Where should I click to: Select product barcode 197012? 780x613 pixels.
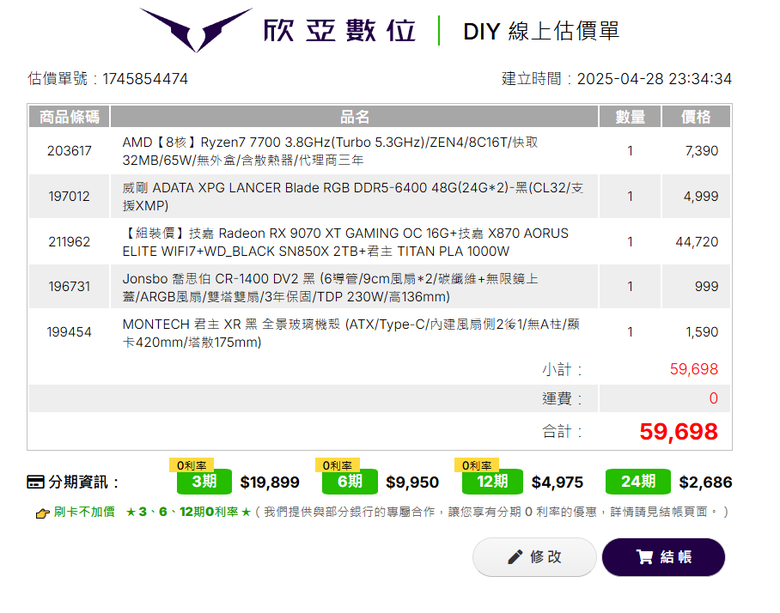click(69, 196)
